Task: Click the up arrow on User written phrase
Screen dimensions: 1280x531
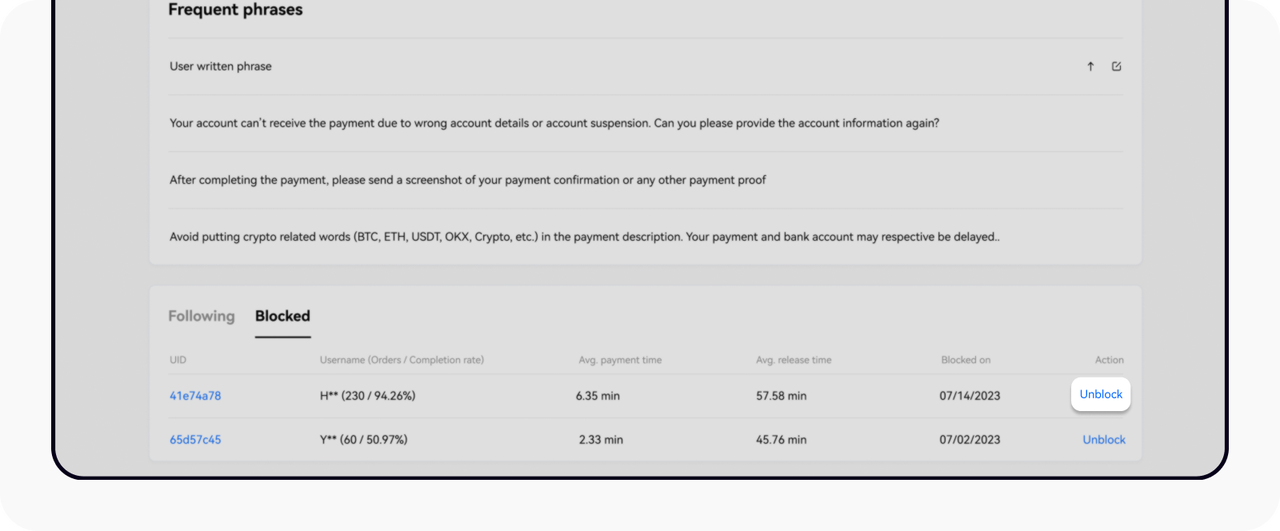Action: click(1090, 67)
